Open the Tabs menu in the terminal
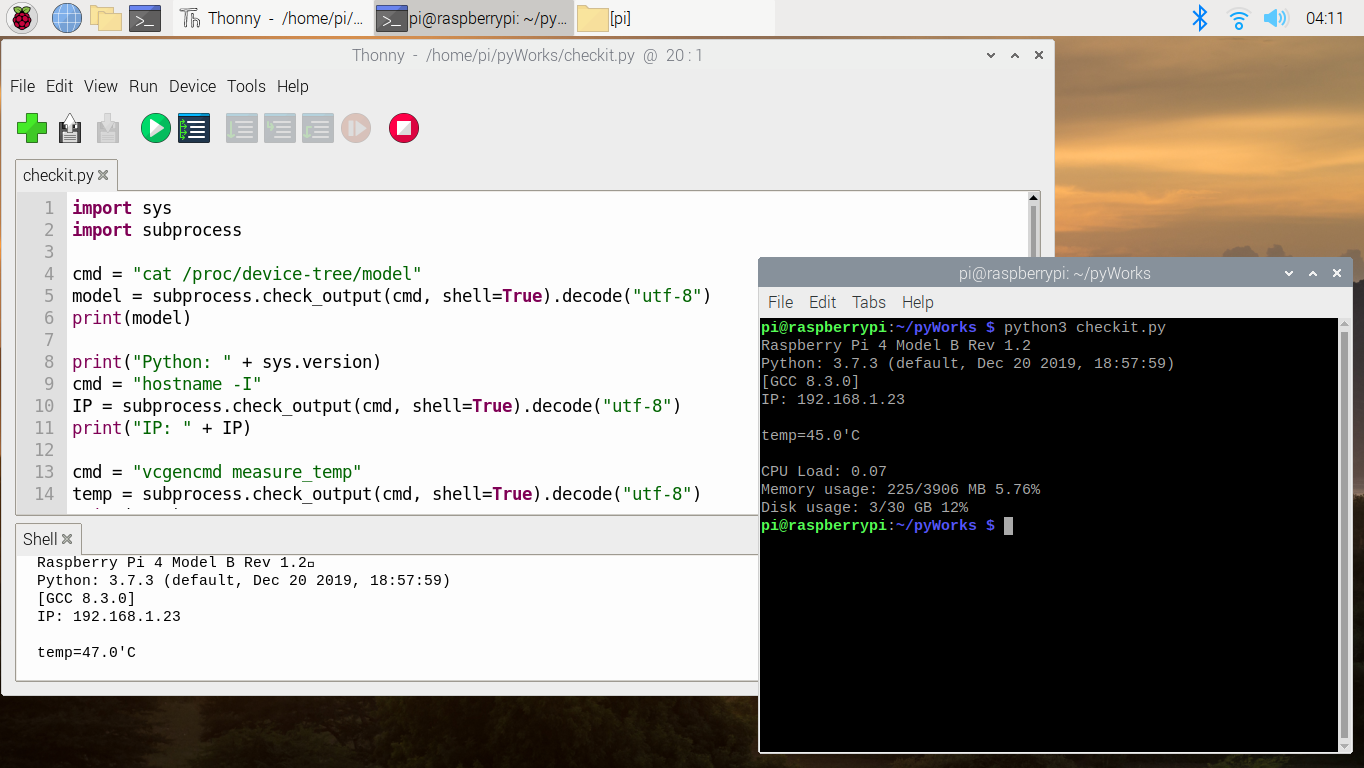 click(x=868, y=302)
